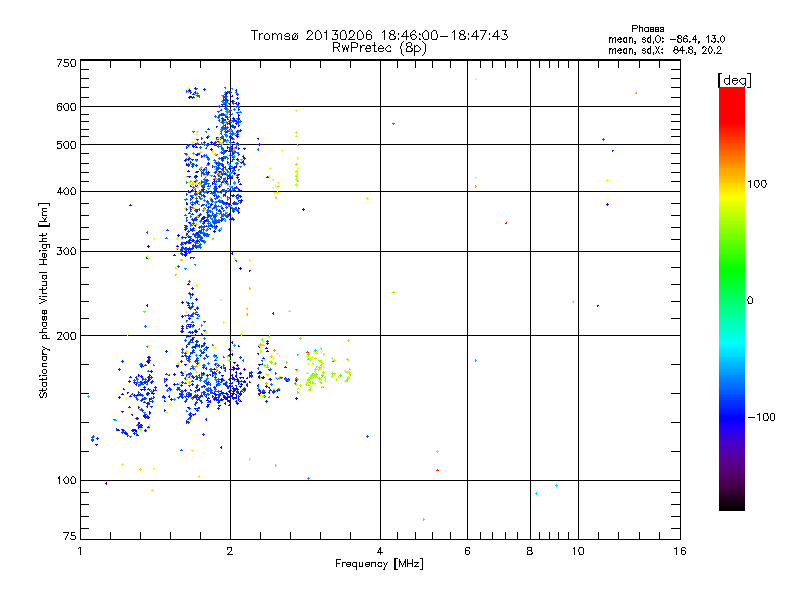Click the colorbar tick label '100'
Screen dimensions: 800x600
pos(757,184)
